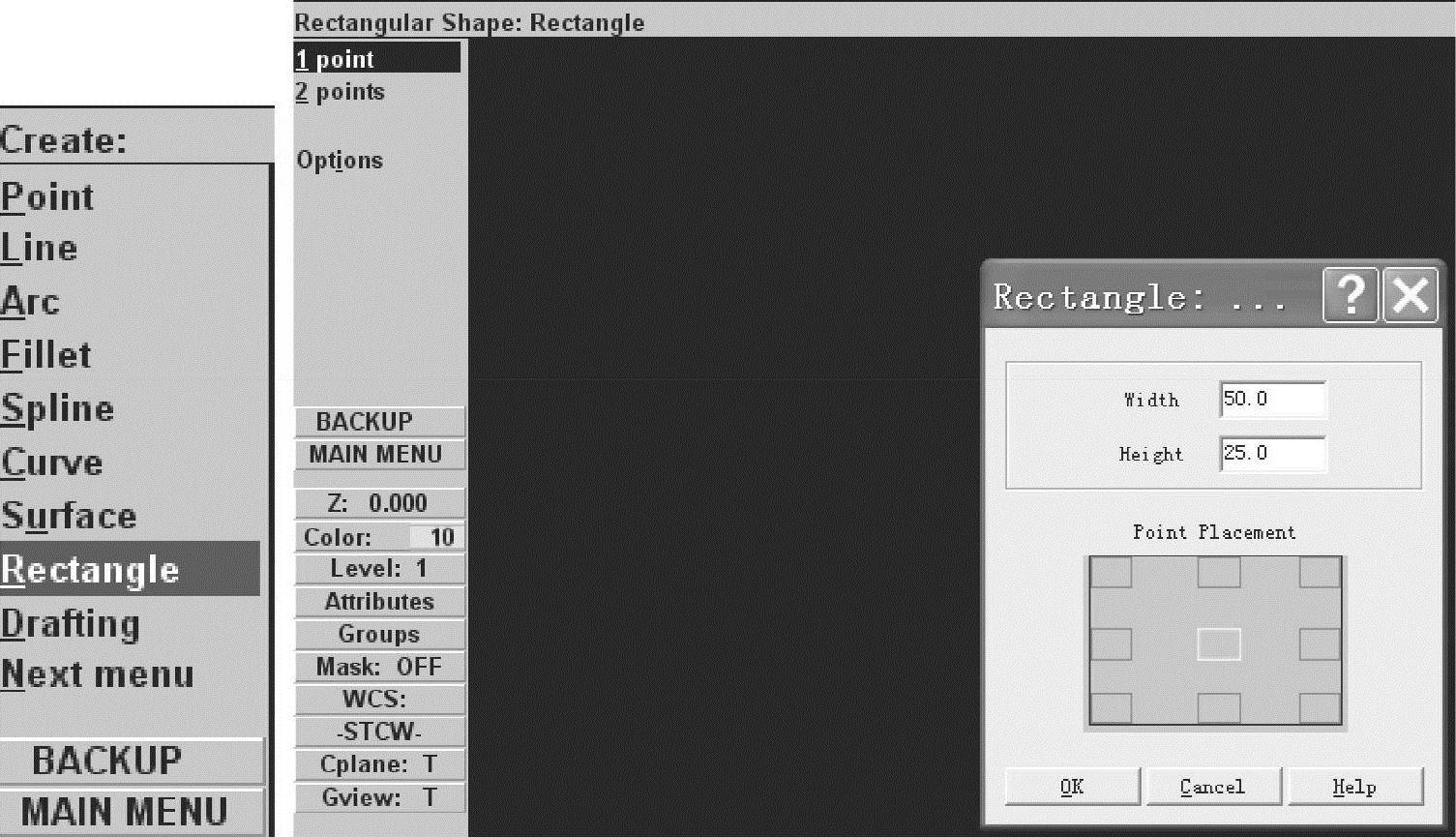
Task: Select middle-right point placement anchor
Action: coord(1320,644)
